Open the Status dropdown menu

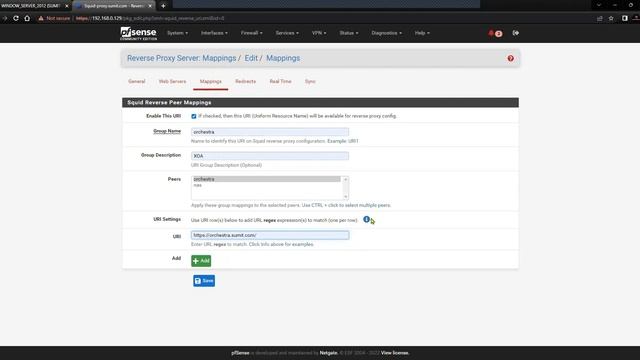[x=349, y=33]
